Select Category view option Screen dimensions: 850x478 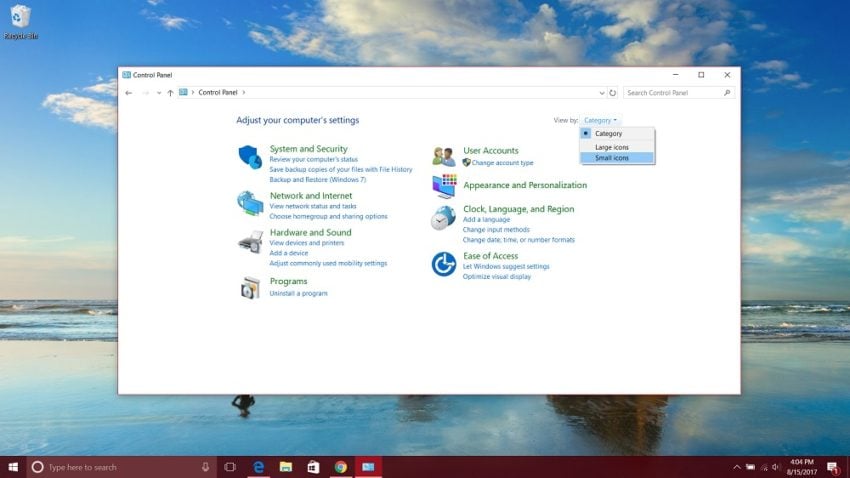click(617, 133)
